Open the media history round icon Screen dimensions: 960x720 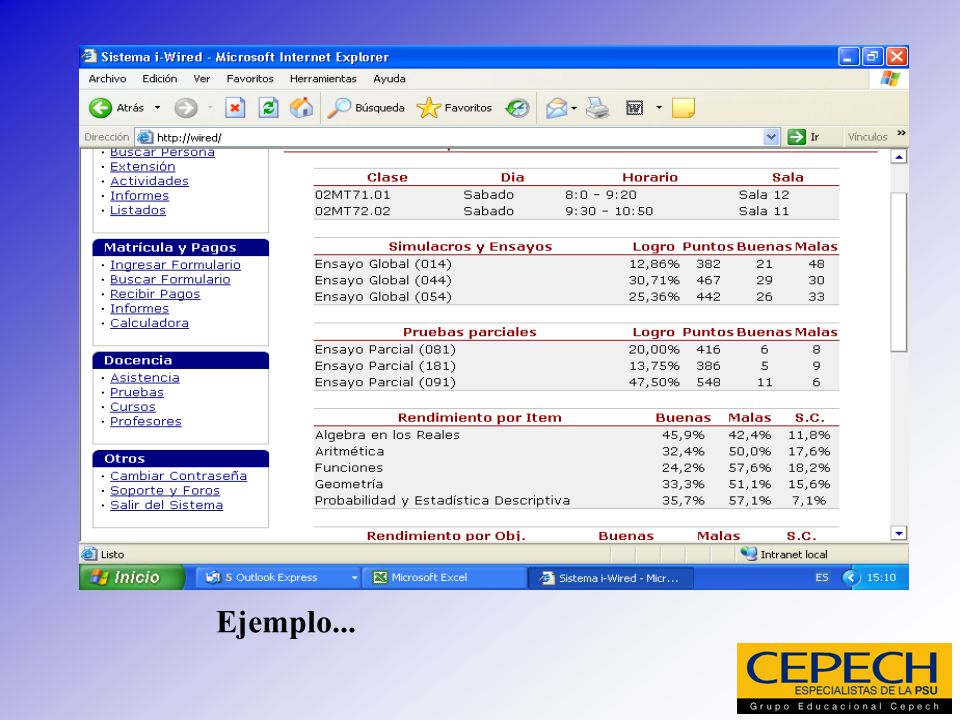(517, 108)
